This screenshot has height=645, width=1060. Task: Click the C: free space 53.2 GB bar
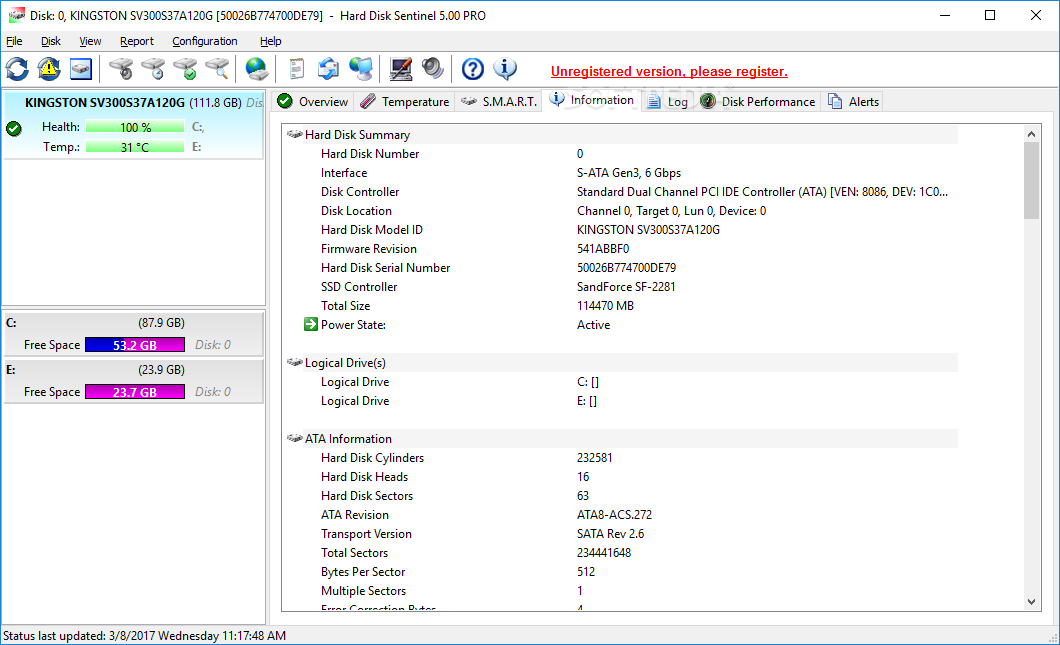[135, 345]
